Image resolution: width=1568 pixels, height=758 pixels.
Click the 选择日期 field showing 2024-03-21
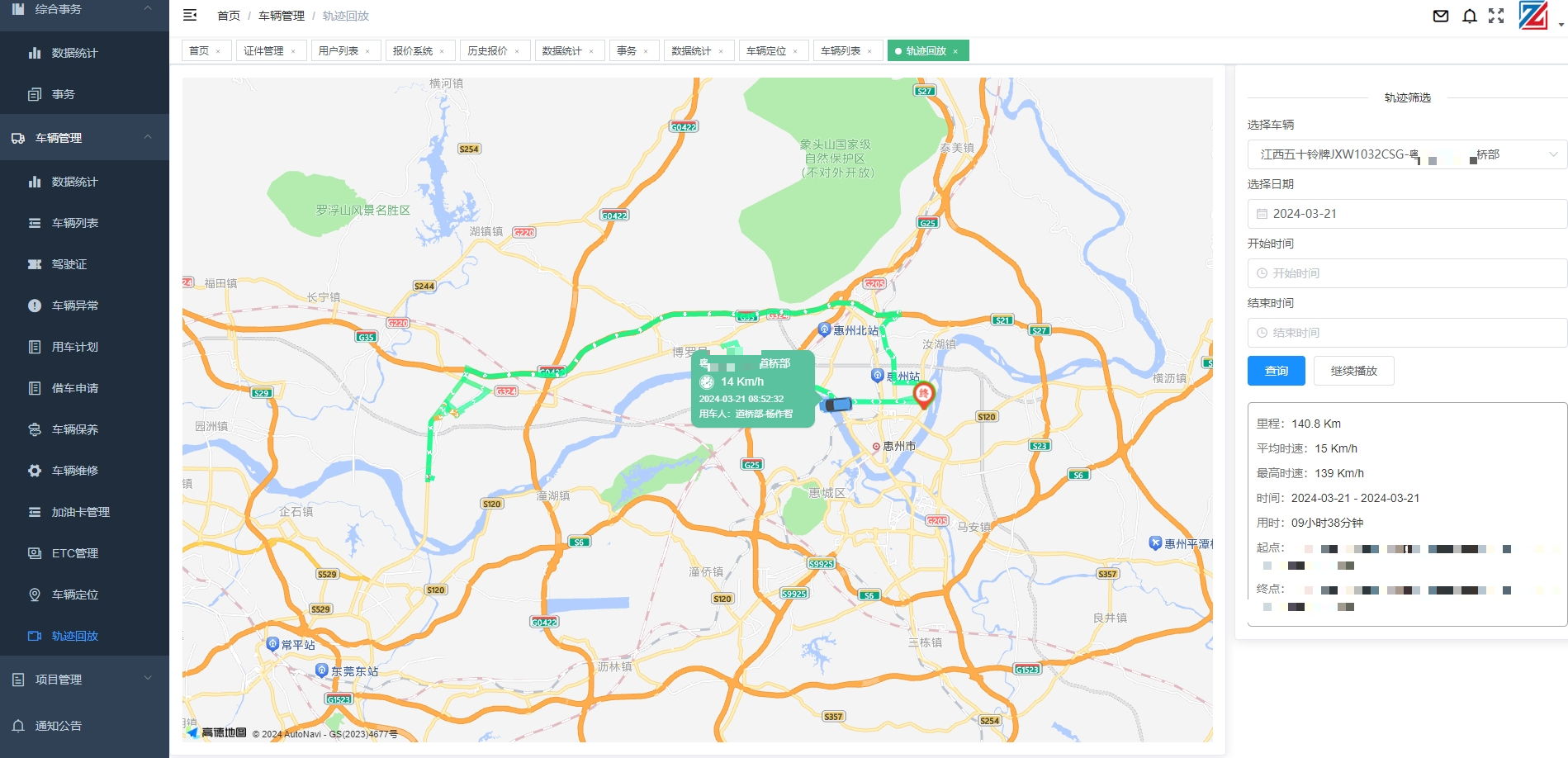(x=1407, y=214)
